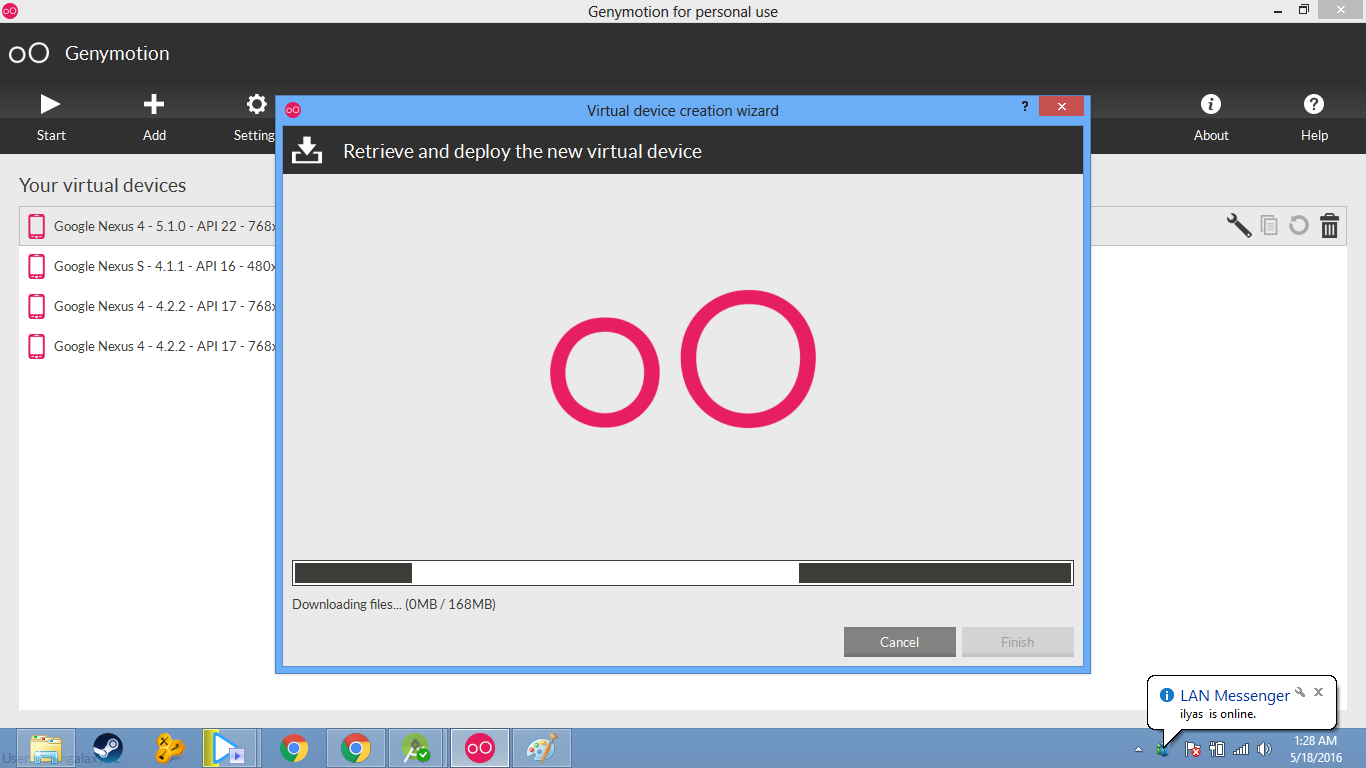Screen dimensions: 1366x768
Task: Open File Explorer from the taskbar
Action: pos(46,748)
